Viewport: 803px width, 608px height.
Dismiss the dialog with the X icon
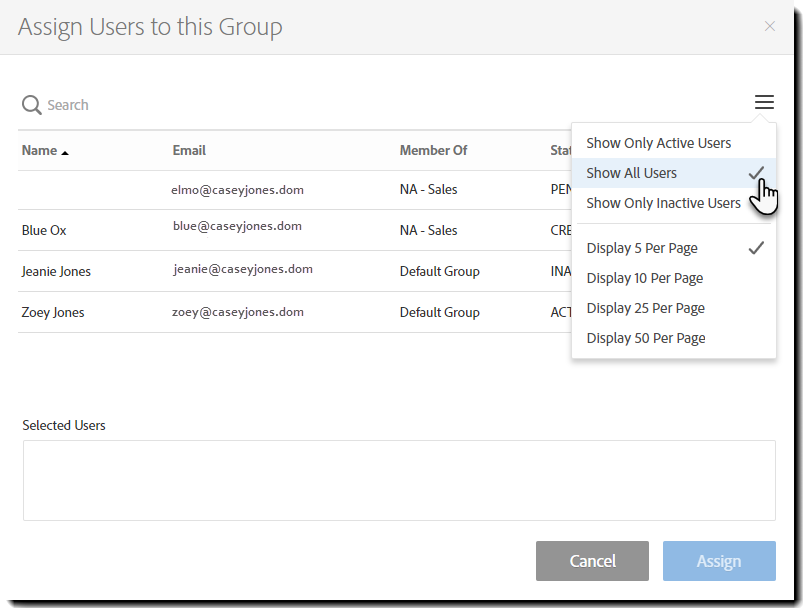tap(770, 26)
